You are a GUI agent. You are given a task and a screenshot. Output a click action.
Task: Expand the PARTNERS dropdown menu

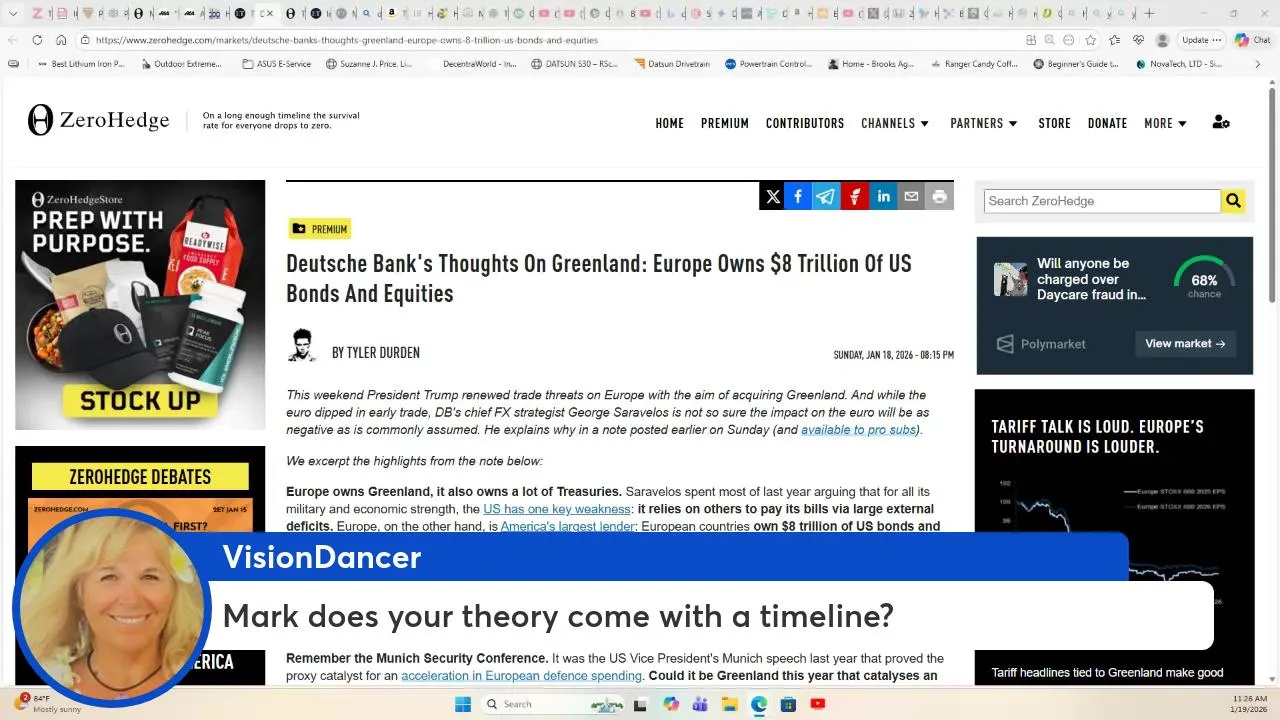pos(984,123)
